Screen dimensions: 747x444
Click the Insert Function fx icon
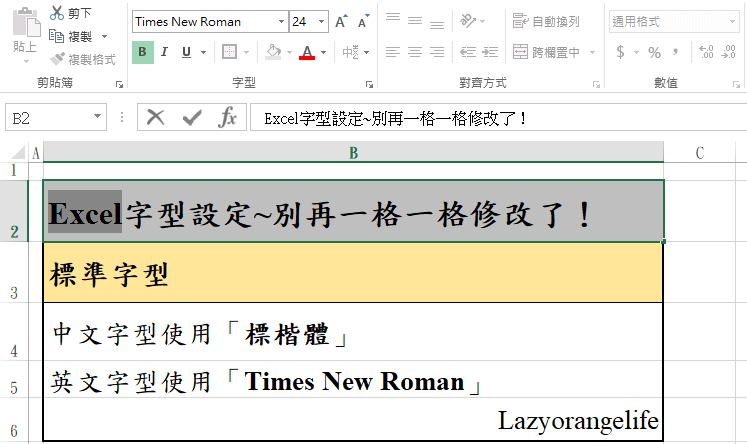tap(228, 118)
